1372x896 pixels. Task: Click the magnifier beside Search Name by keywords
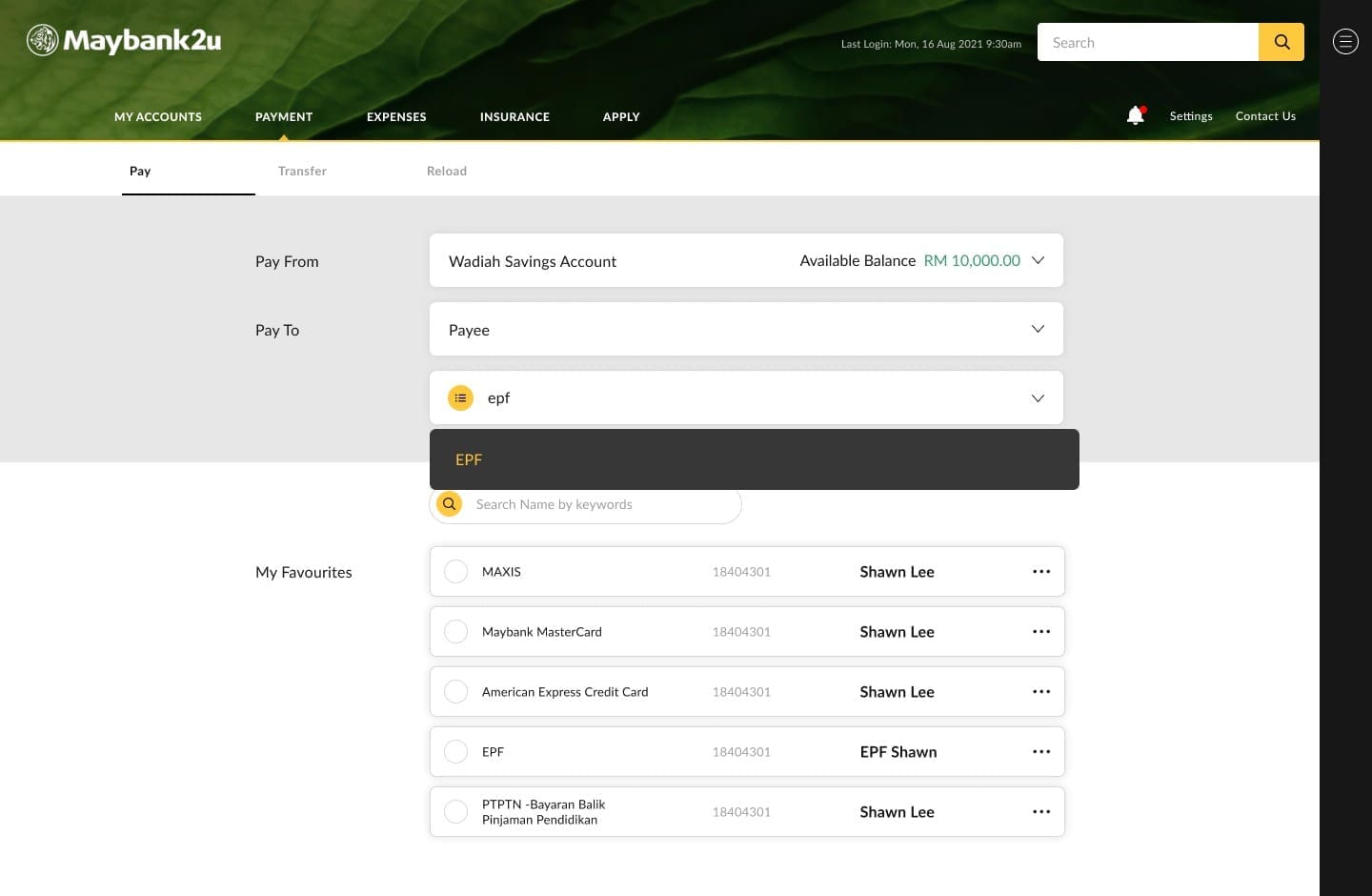pyautogui.click(x=449, y=503)
